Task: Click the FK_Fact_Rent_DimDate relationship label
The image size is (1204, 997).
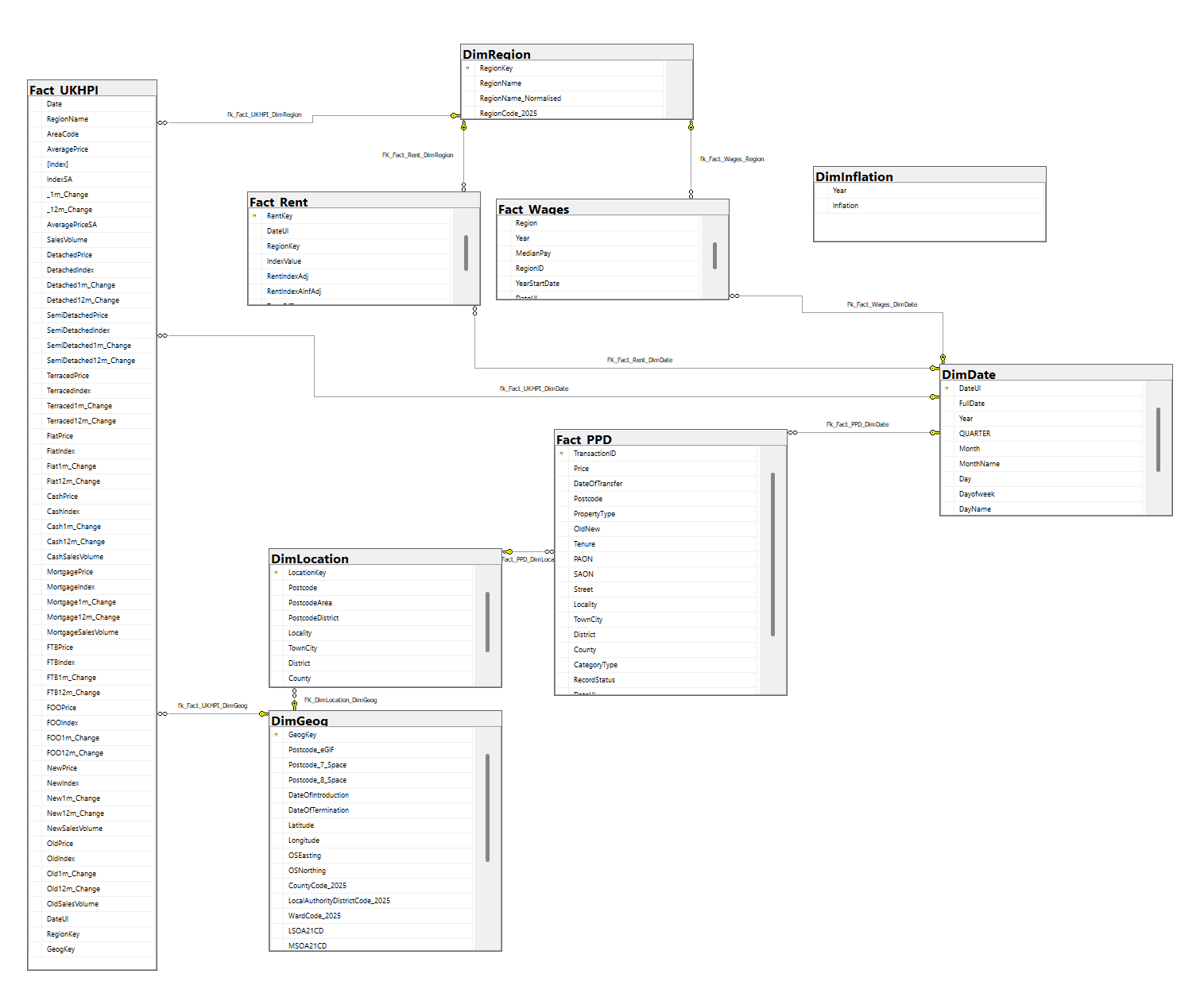Action: point(639,360)
